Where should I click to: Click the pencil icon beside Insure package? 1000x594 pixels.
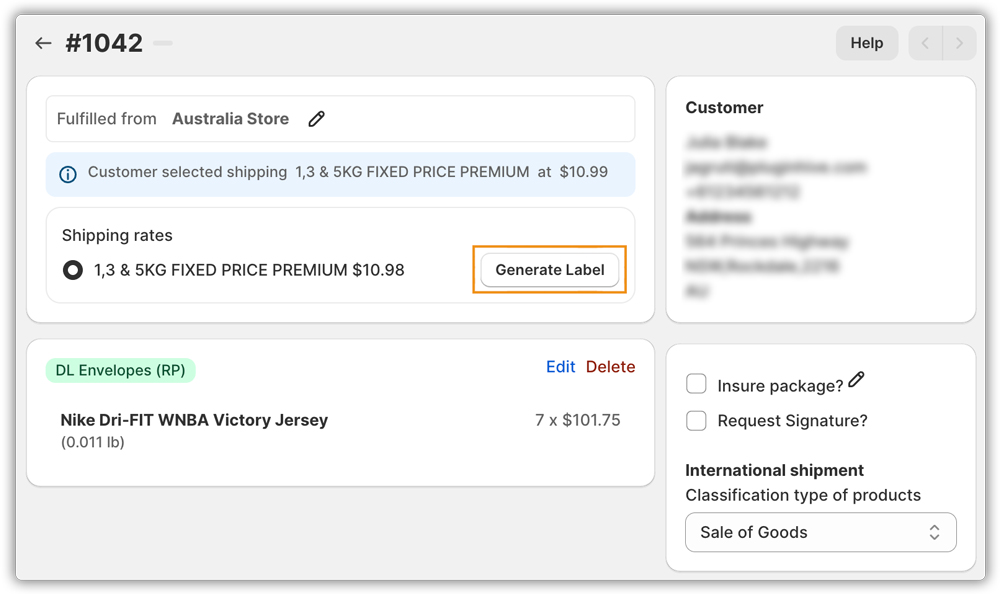(856, 380)
